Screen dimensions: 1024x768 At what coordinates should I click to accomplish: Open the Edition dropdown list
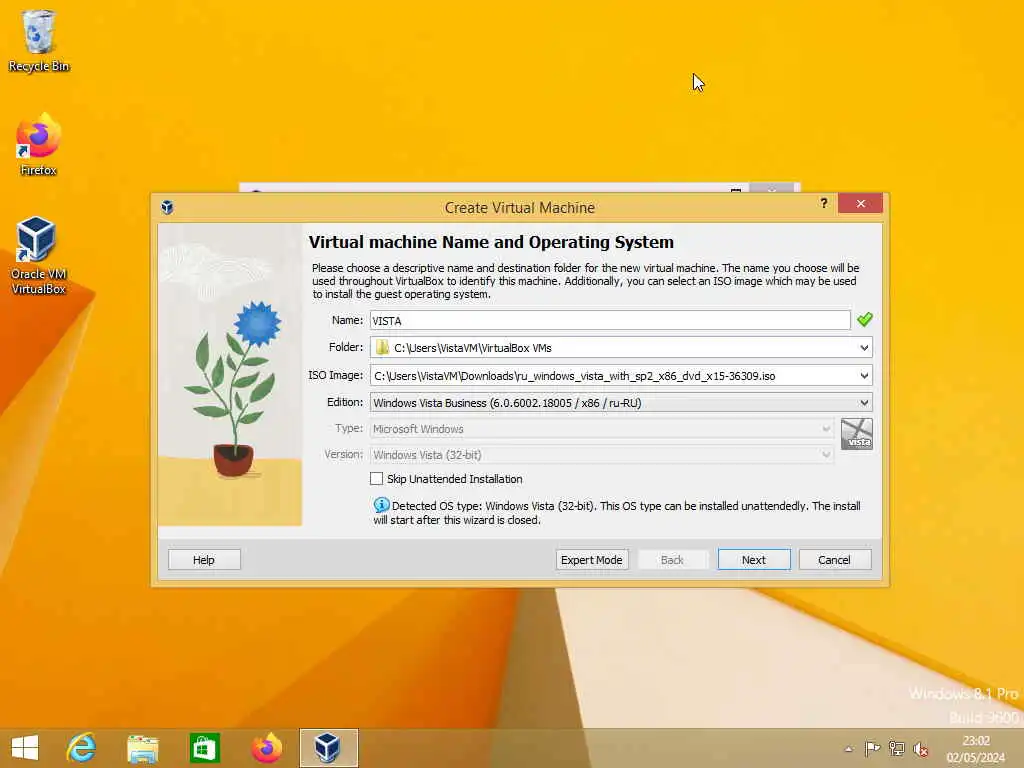[x=621, y=403]
